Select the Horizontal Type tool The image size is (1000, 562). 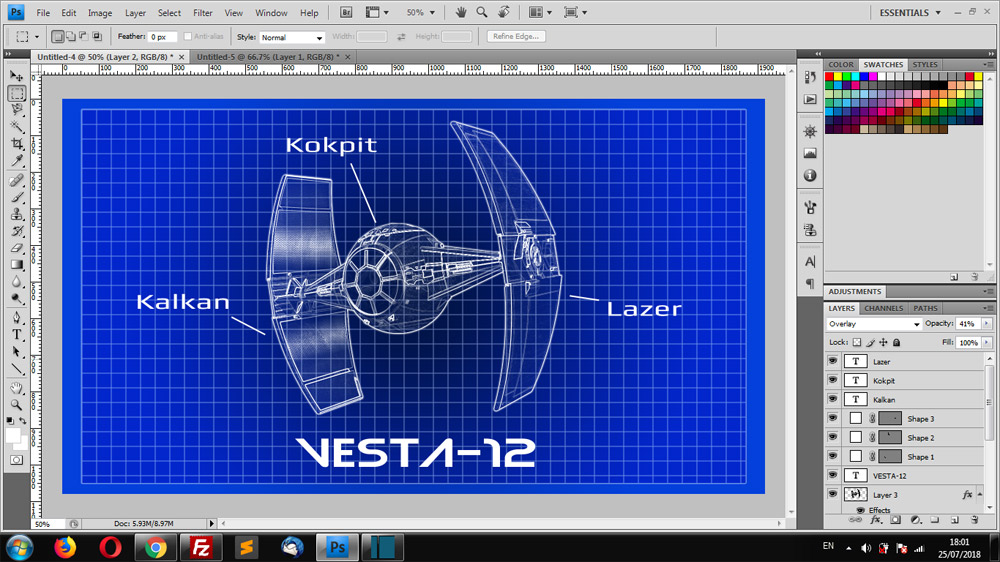pos(17,335)
